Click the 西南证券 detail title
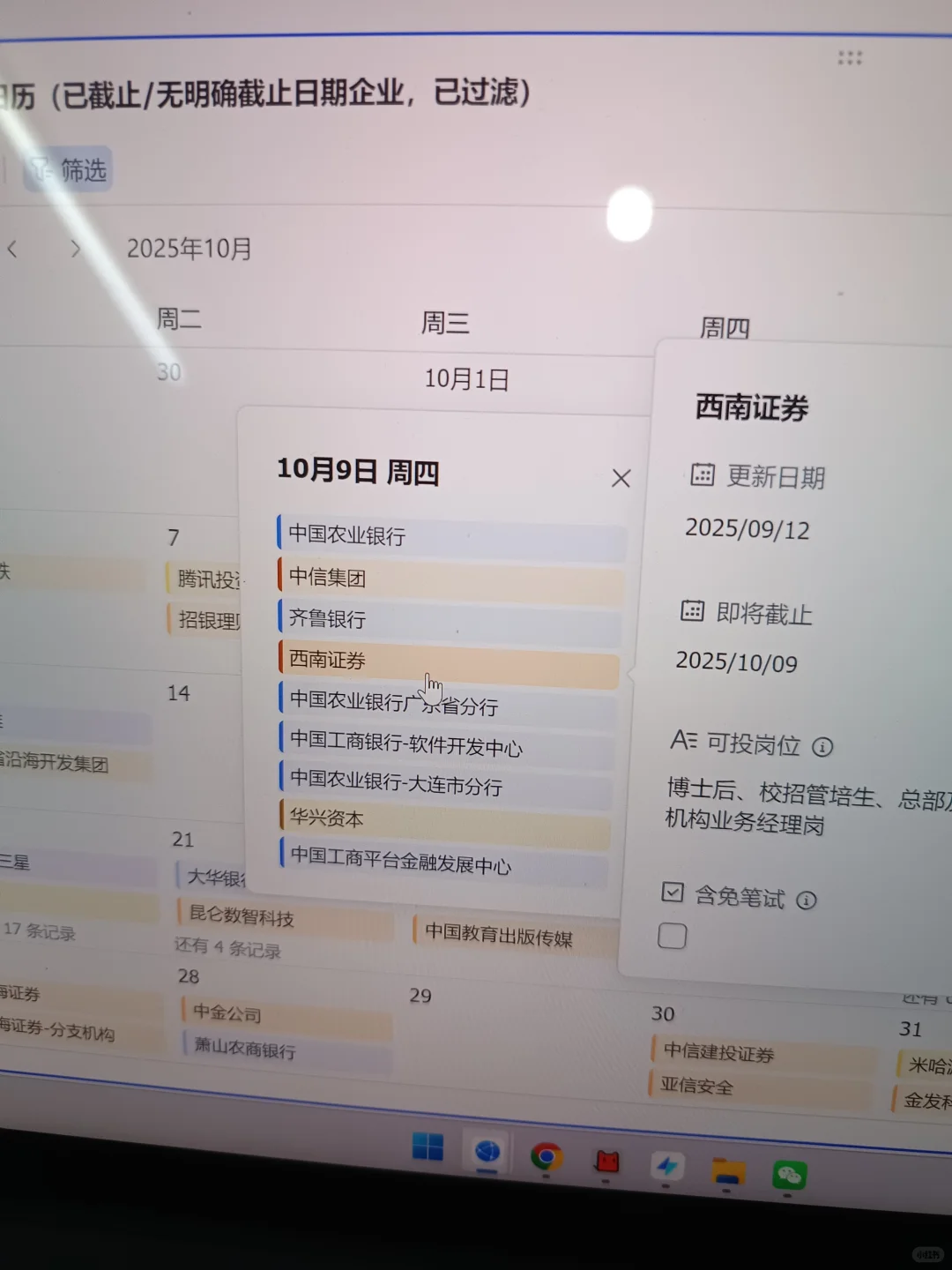 (752, 407)
